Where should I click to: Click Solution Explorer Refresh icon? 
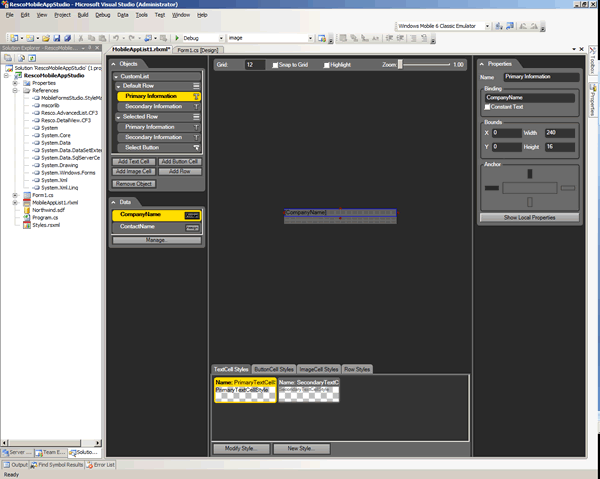click(x=32, y=58)
